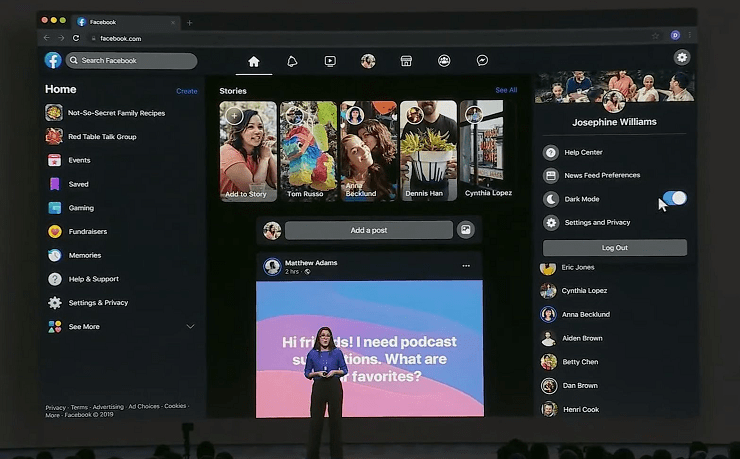740x459 pixels.
Task: Click the browser reload button
Action: pyautogui.click(x=76, y=38)
